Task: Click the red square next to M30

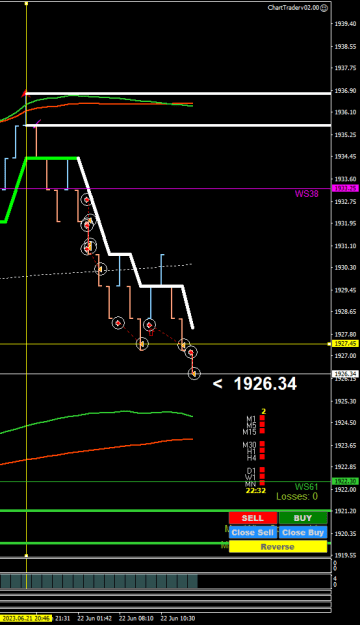Action: [x=262, y=444]
